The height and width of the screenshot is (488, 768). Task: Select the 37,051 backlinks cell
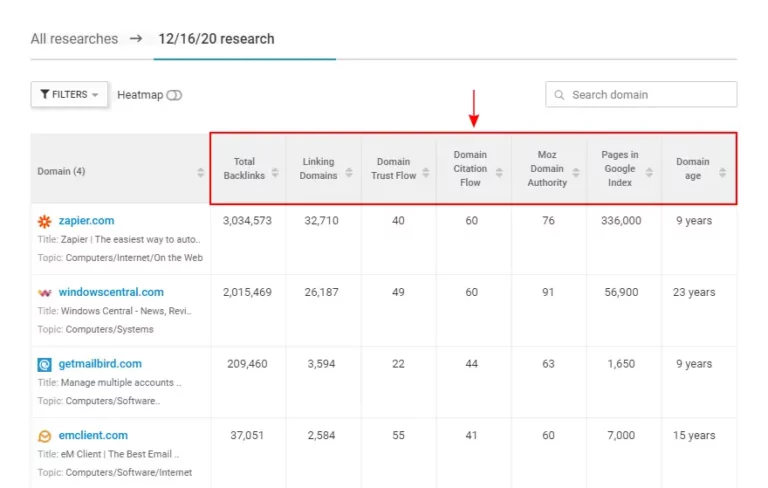[x=247, y=435]
